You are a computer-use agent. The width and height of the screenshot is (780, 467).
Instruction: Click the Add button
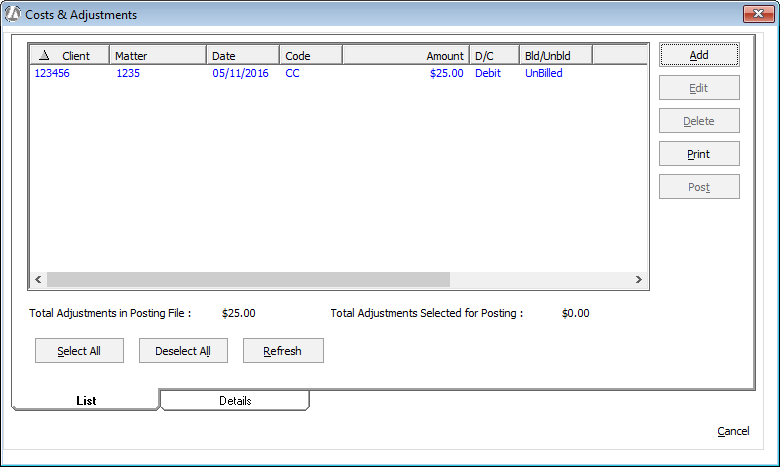coord(699,55)
